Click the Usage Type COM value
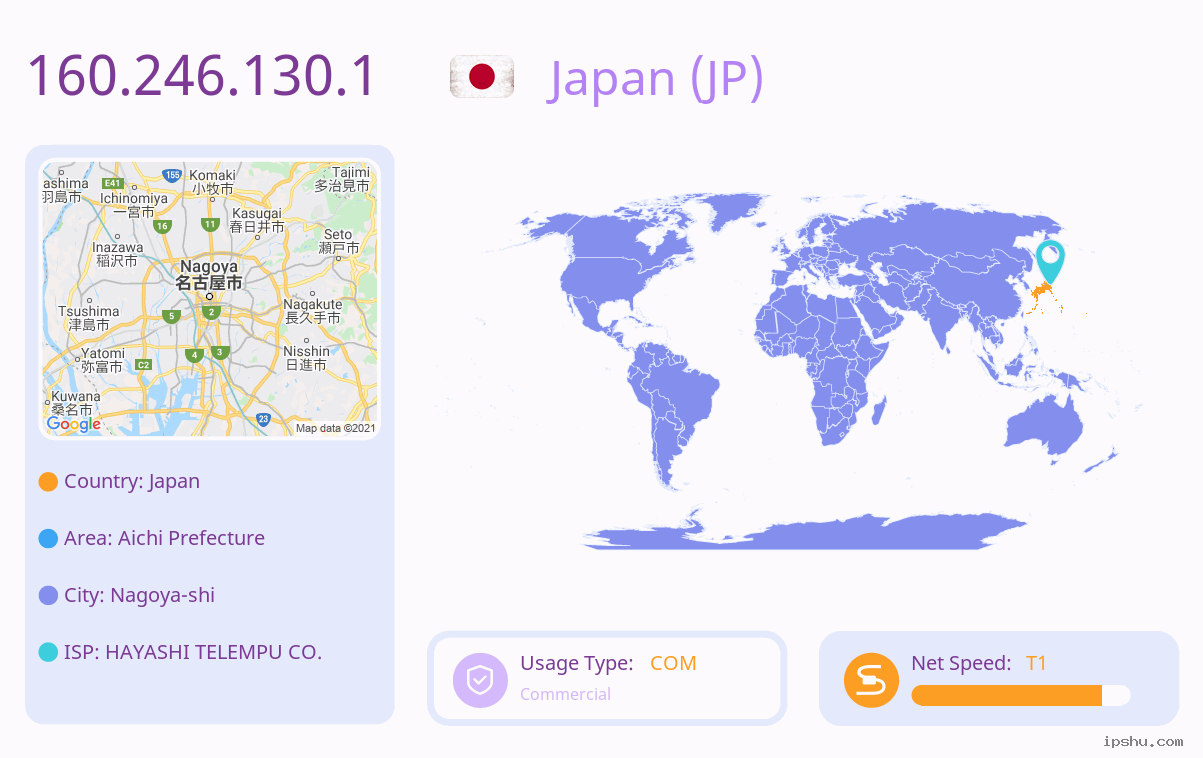This screenshot has width=1203, height=758. 673,663
